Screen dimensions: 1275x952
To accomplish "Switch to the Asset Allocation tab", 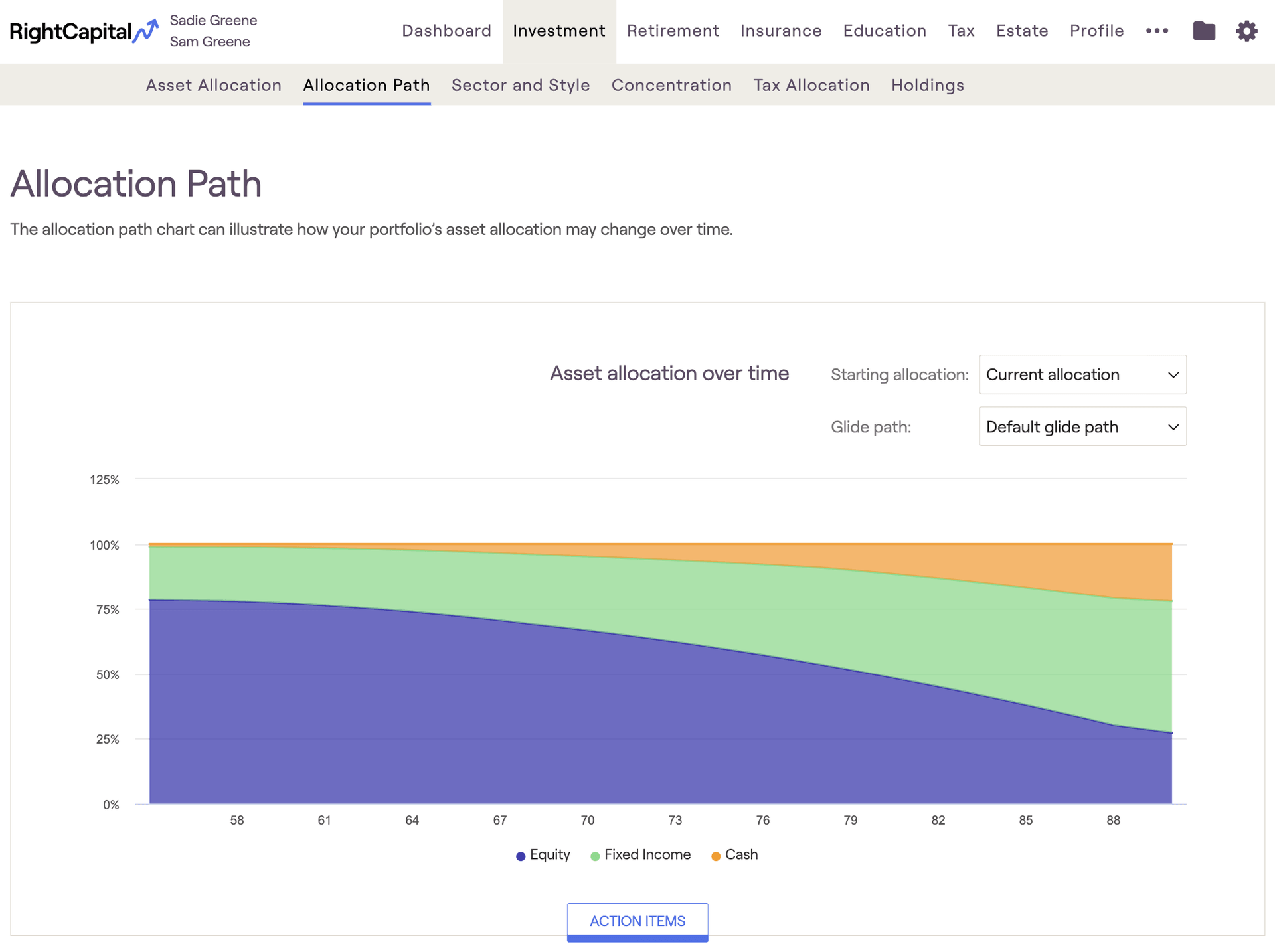I will [214, 86].
